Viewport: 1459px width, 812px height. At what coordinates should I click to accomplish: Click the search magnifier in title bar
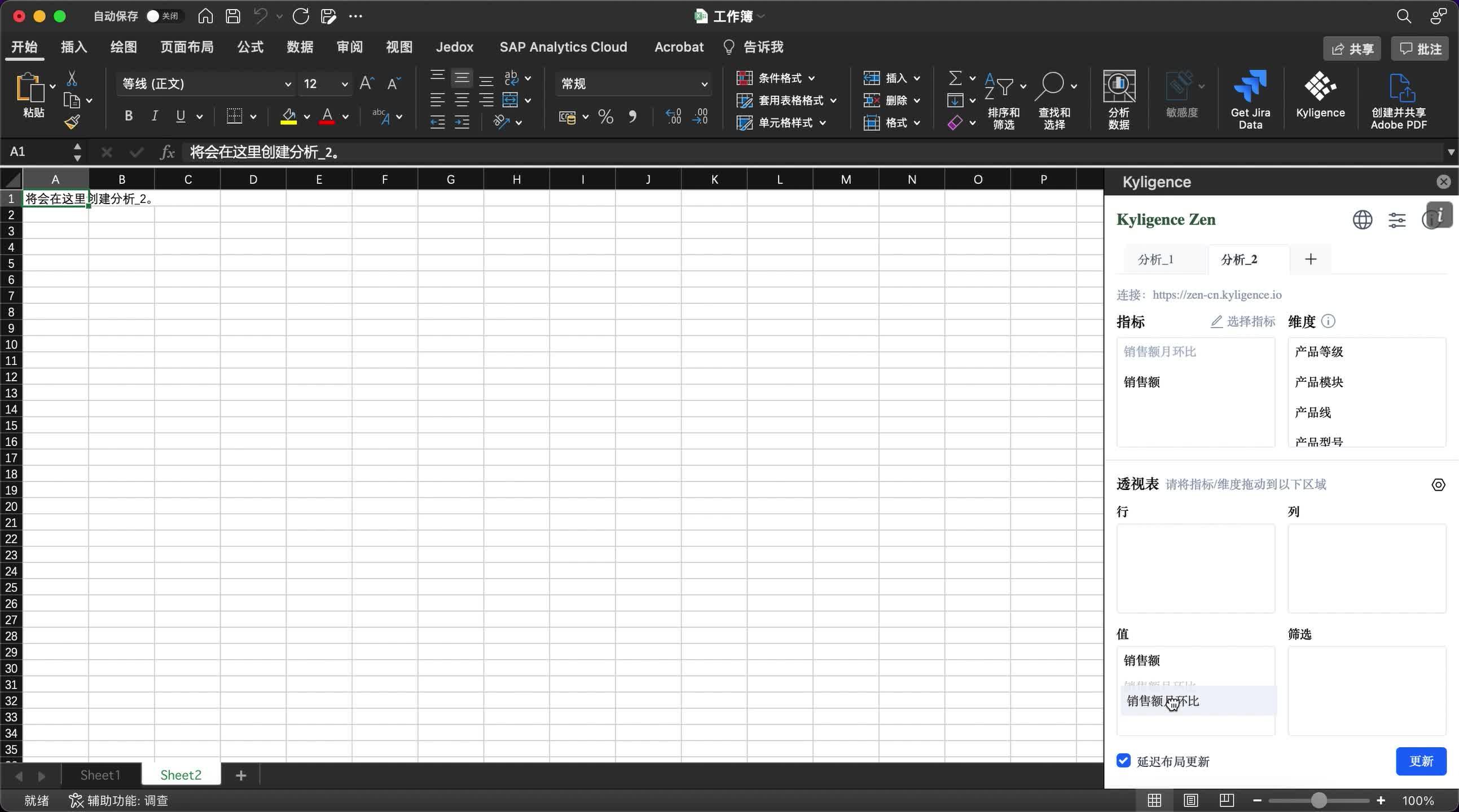pyautogui.click(x=1404, y=16)
